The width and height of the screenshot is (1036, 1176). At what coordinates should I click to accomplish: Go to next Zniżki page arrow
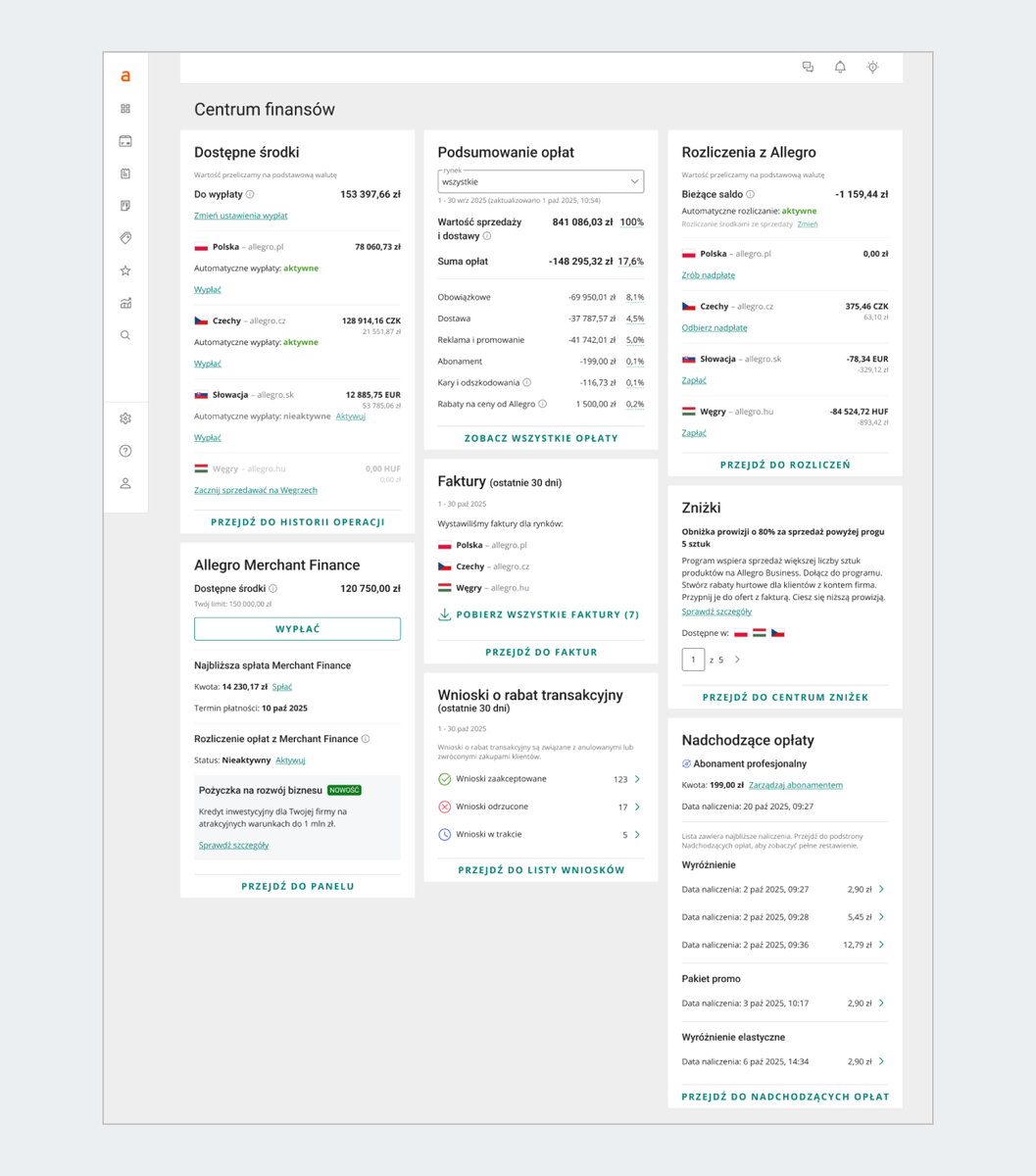(738, 660)
